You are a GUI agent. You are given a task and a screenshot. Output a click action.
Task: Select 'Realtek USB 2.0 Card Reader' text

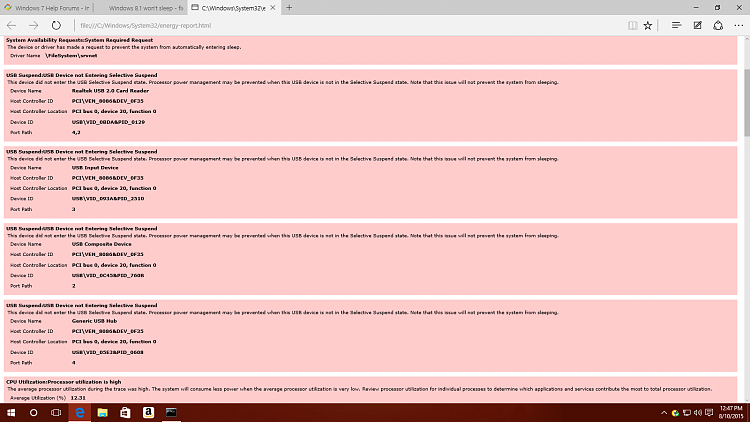click(x=110, y=90)
